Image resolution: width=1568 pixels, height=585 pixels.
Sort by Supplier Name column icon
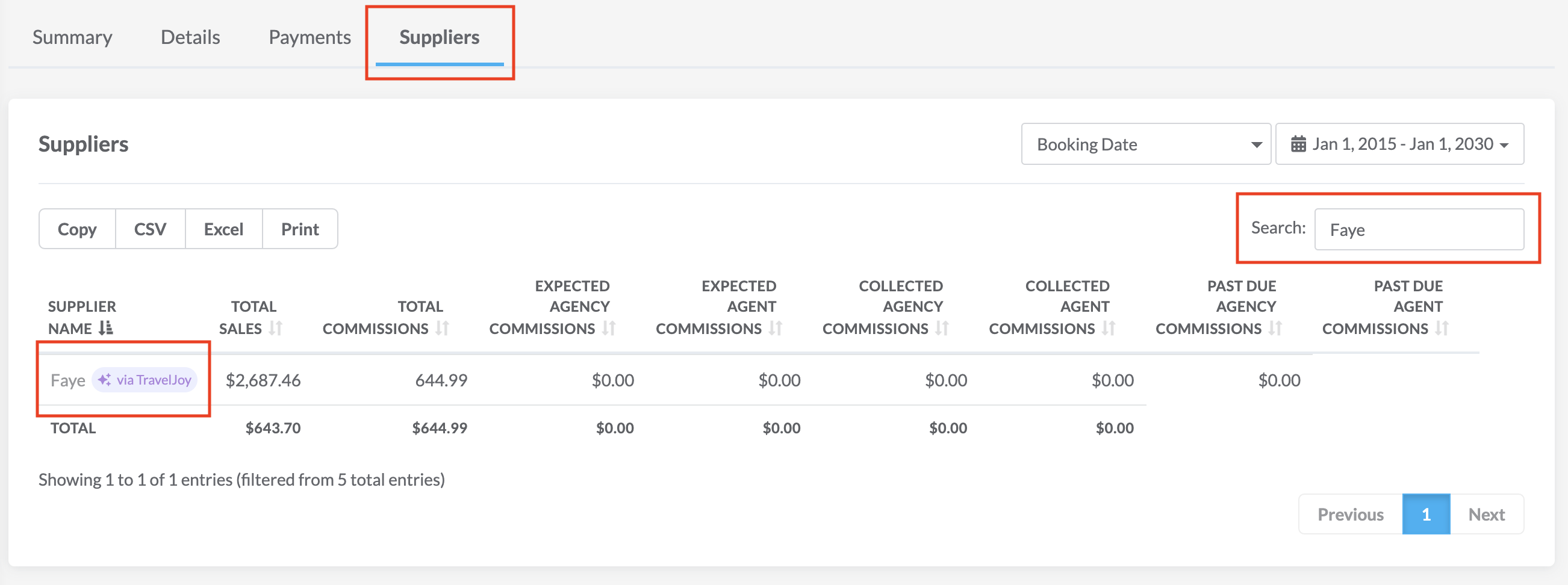click(106, 329)
